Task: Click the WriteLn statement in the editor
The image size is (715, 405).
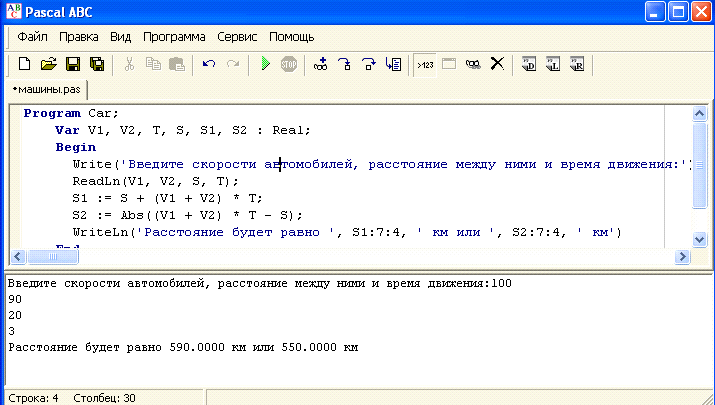Action: [x=347, y=233]
